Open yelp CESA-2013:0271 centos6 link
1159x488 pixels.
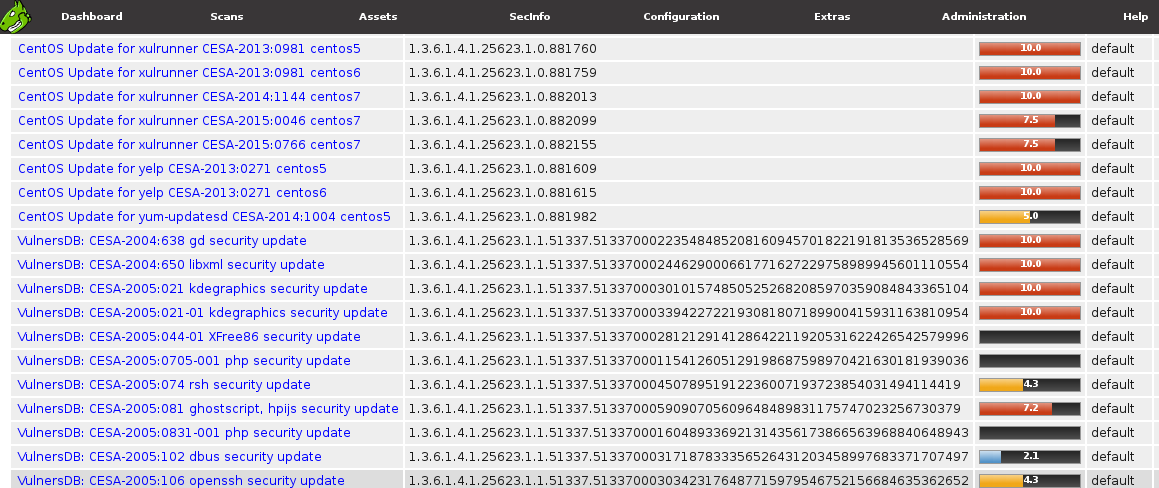point(172,193)
